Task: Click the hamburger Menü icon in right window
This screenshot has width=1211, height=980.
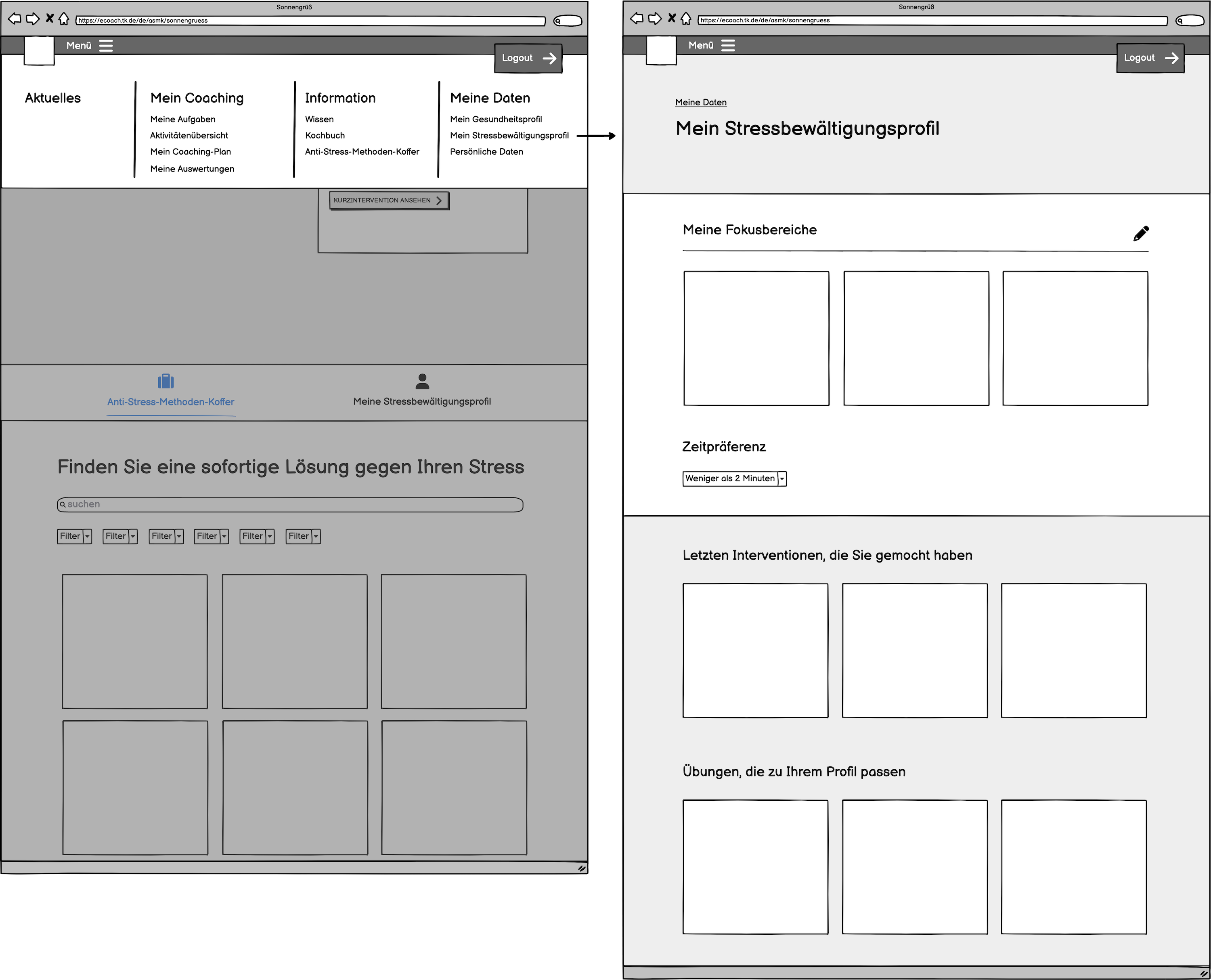Action: (728, 45)
